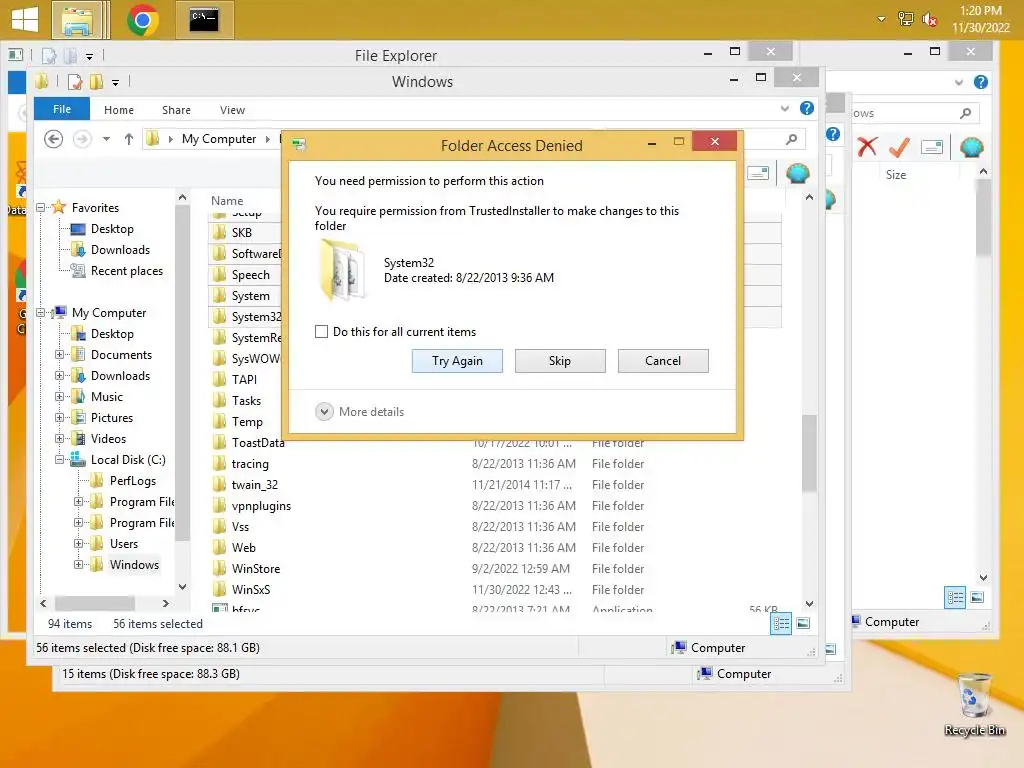The width and height of the screenshot is (1024, 768).
Task: Click navigation pane horizontal scrollbar
Action: pyautogui.click(x=95, y=603)
